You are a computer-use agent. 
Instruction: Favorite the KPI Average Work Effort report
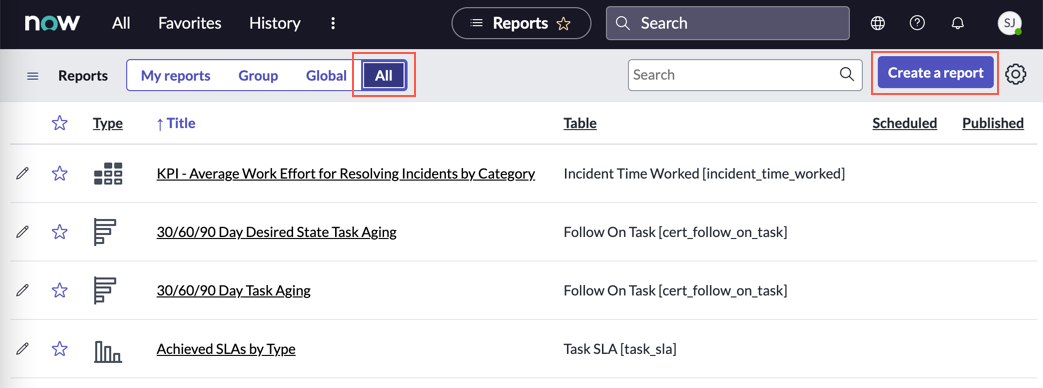click(x=60, y=174)
